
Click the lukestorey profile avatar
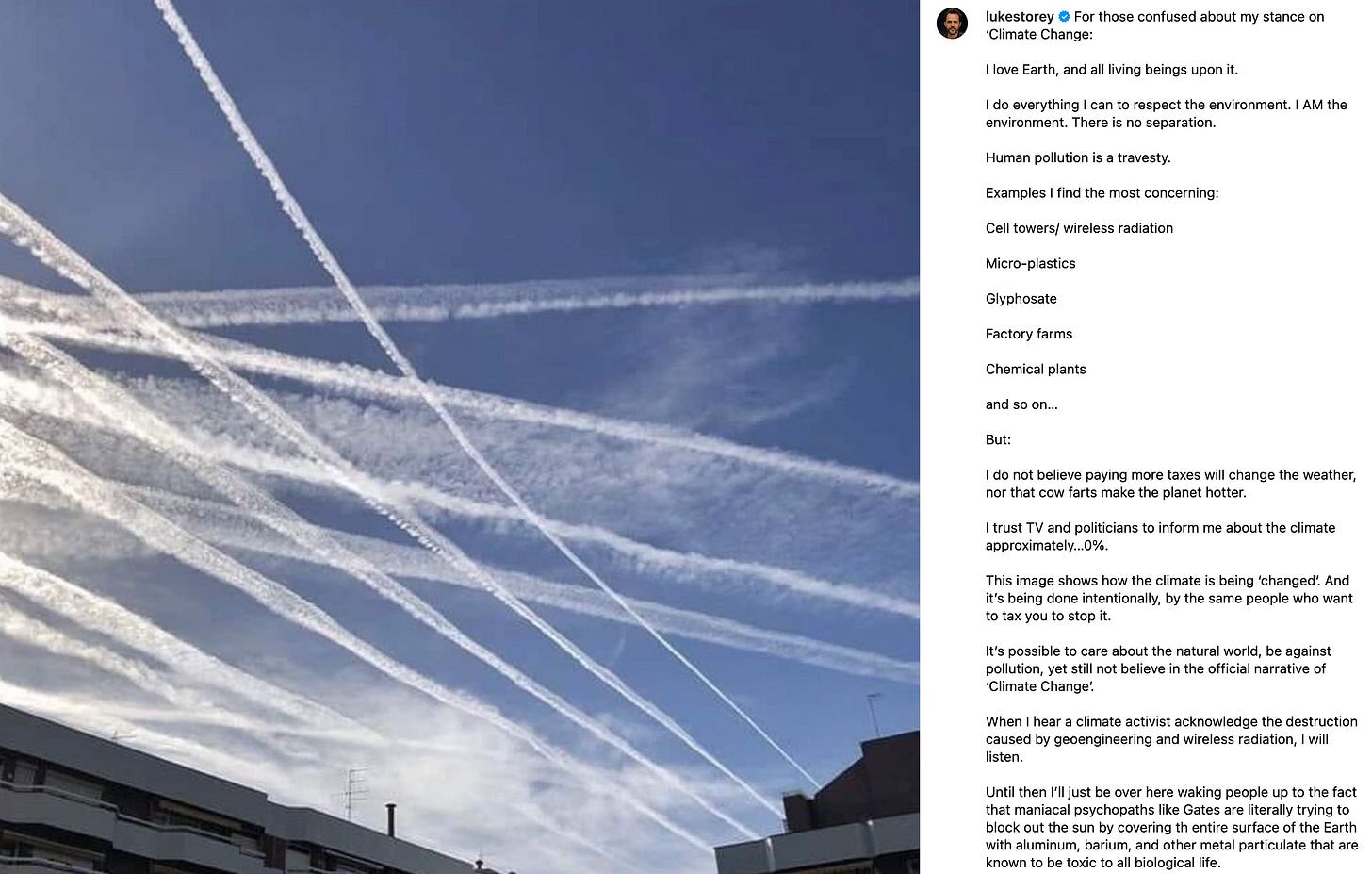pyautogui.click(x=952, y=24)
